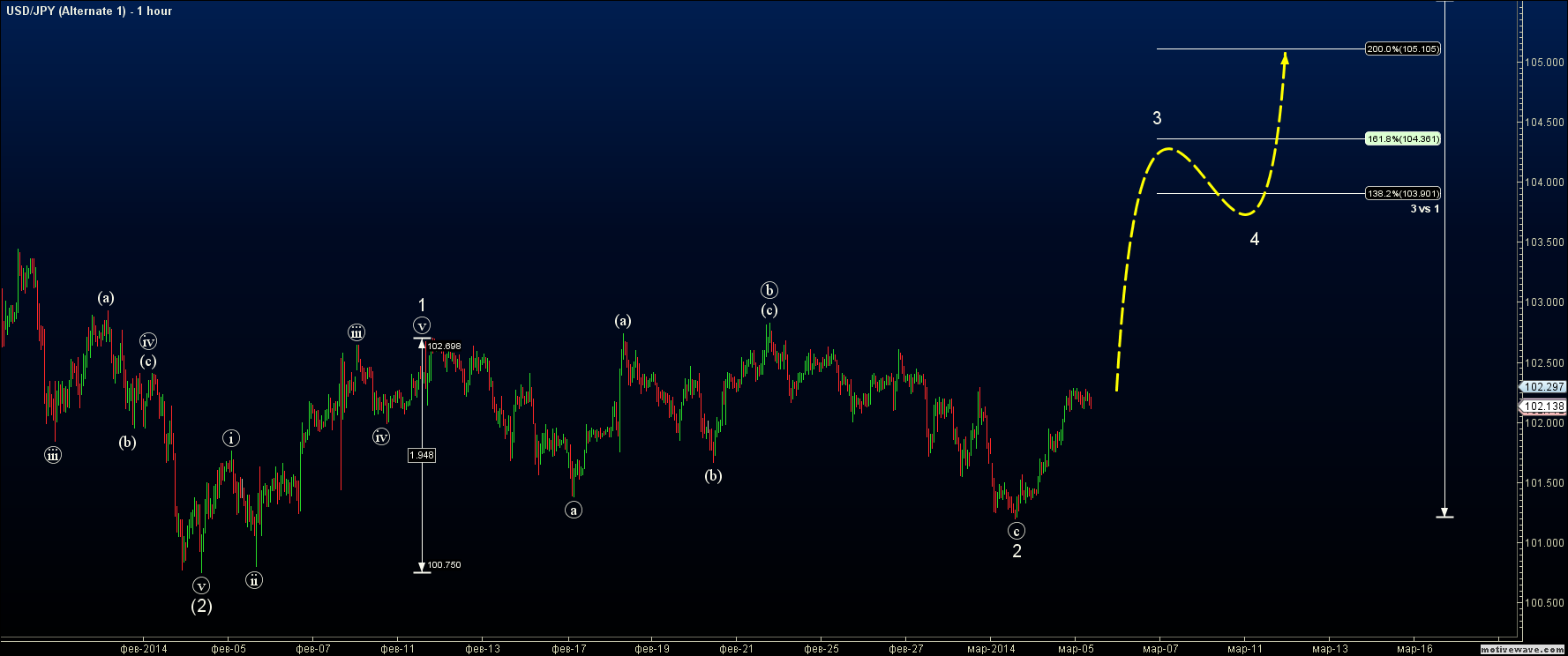
Task: Select the 1.948 measurement box
Action: pos(422,455)
